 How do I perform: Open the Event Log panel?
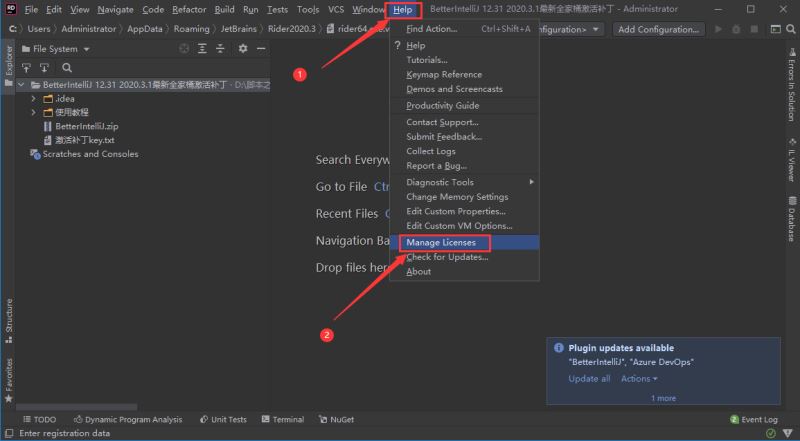click(x=754, y=420)
